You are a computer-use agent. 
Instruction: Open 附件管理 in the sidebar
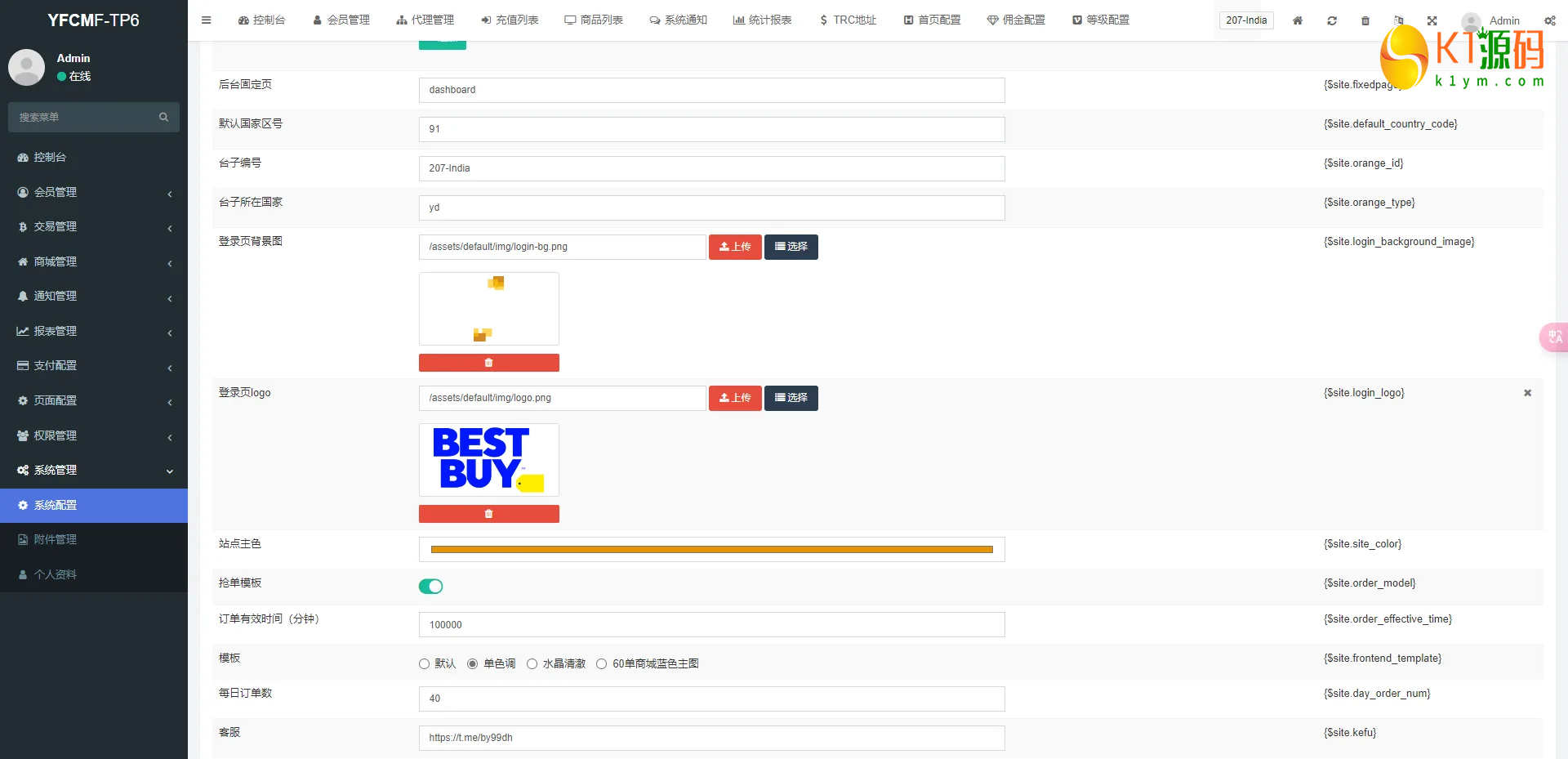click(x=94, y=539)
